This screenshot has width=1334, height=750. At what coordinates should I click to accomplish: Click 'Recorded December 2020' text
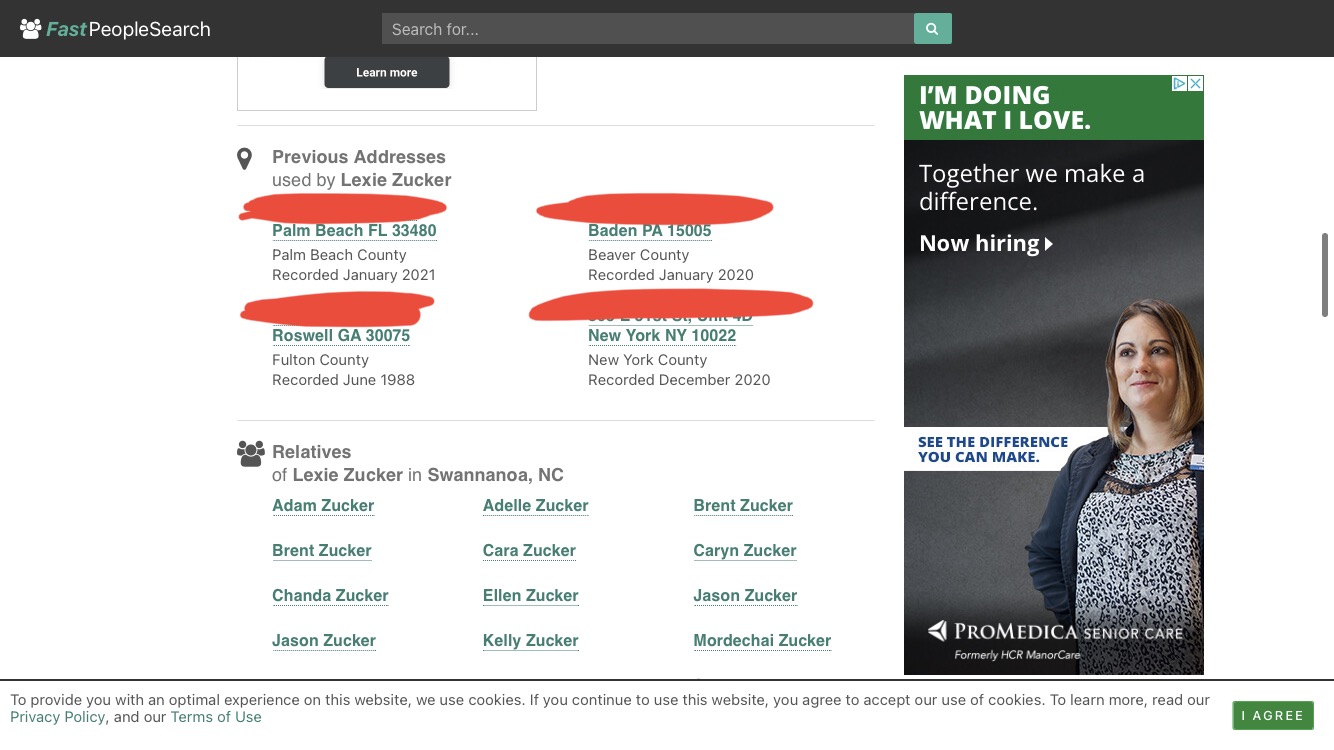(x=679, y=380)
